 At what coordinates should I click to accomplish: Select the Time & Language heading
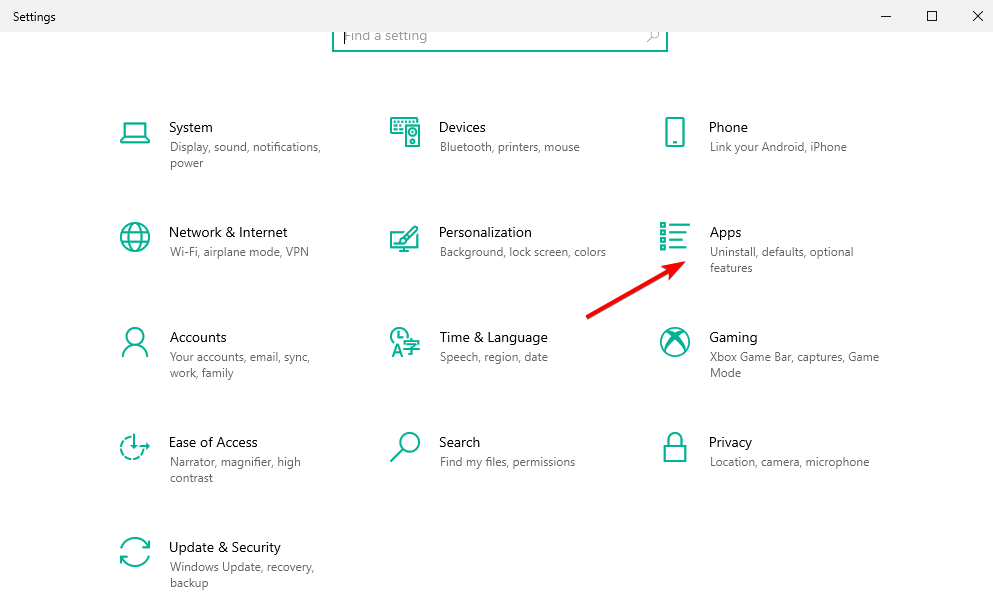493,337
